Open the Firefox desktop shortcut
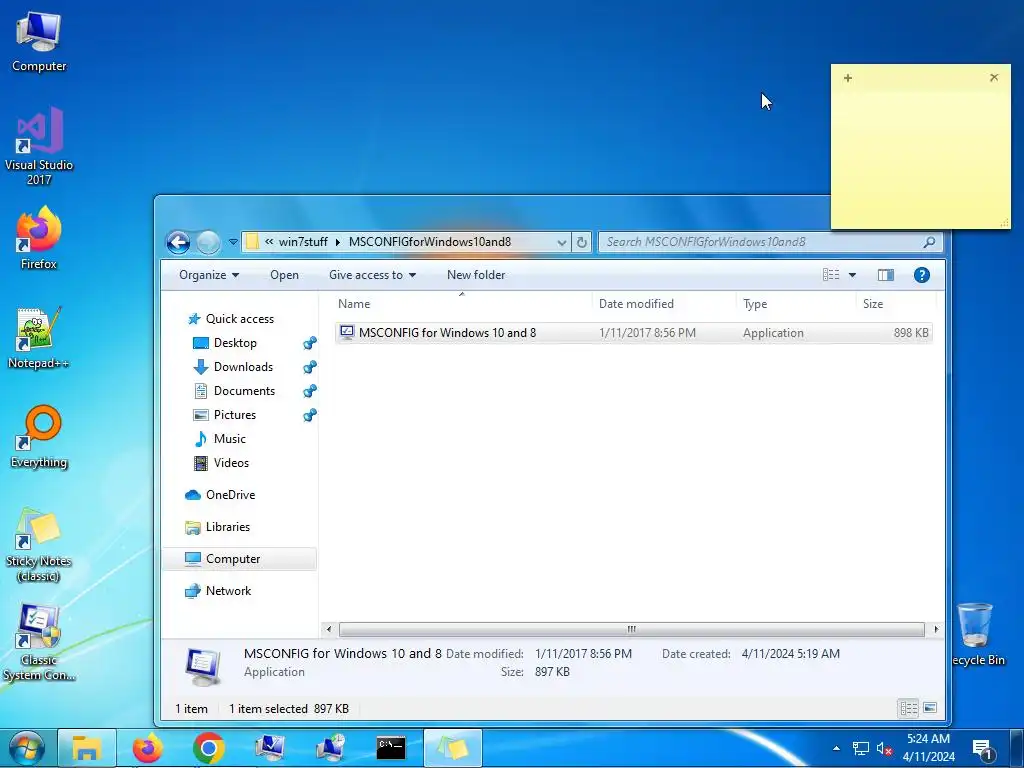1024x768 pixels. (39, 238)
